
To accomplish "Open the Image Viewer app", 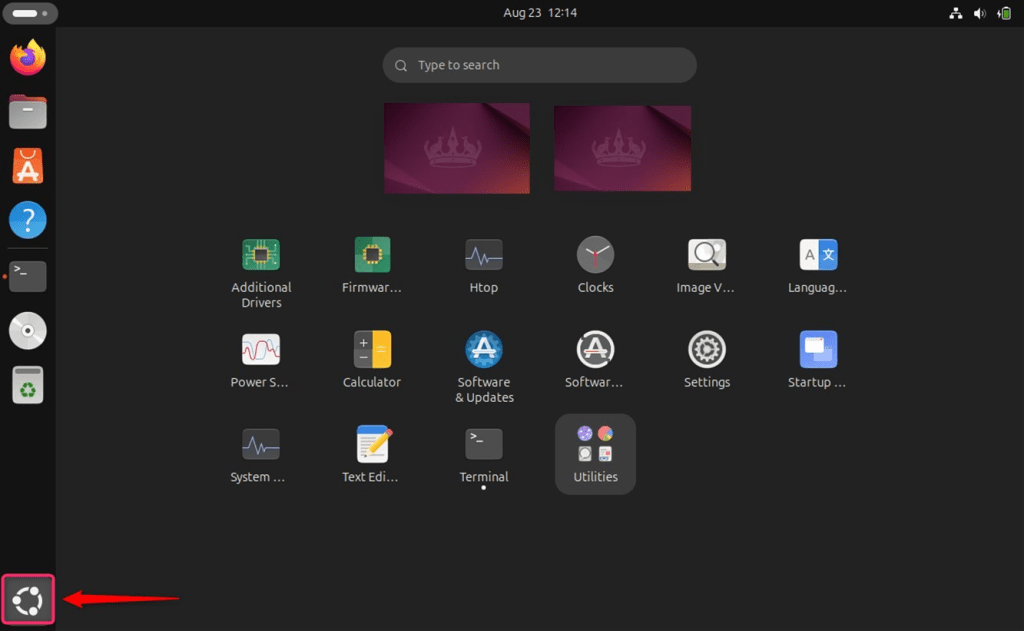I will pyautogui.click(x=707, y=255).
